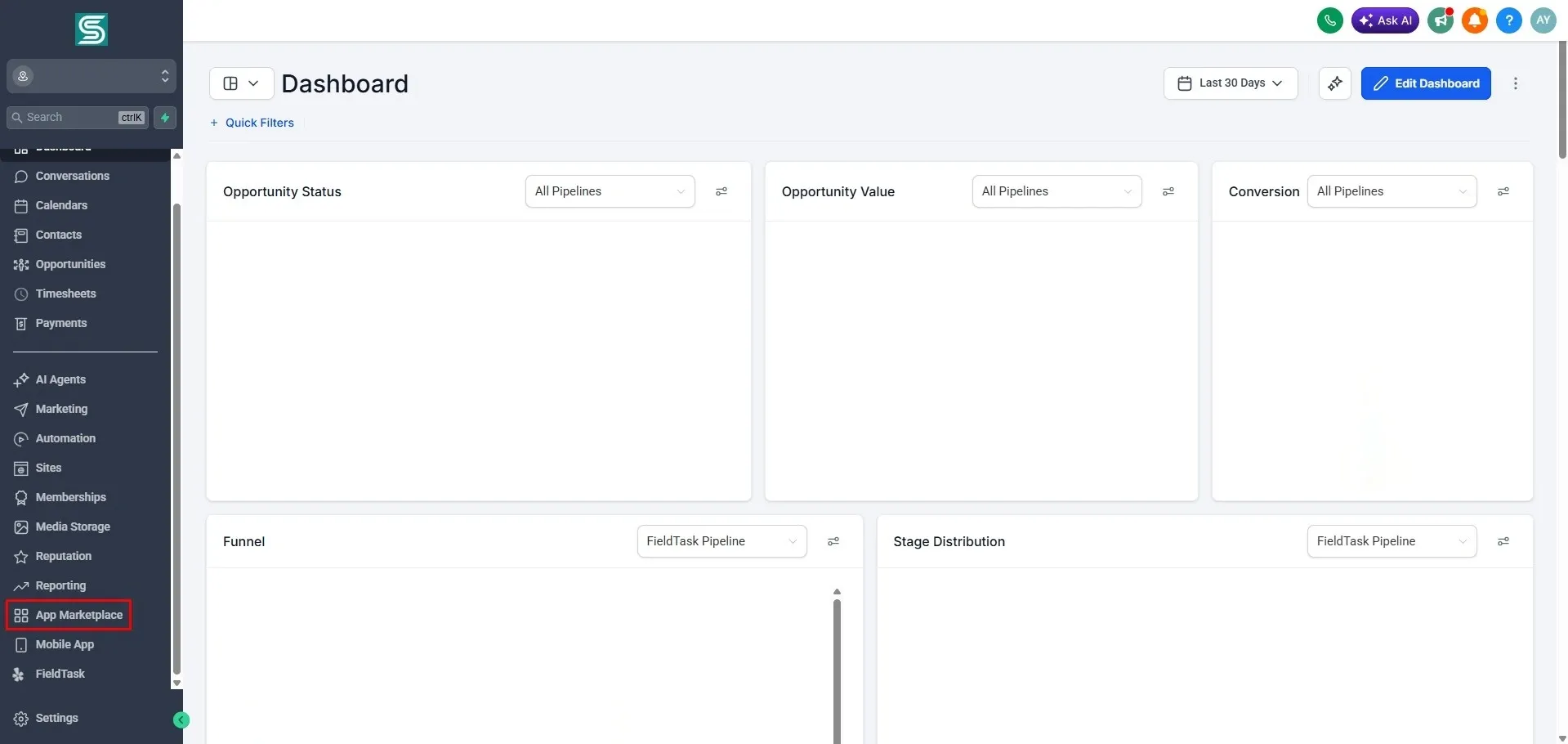Click the Stage Distribution widget title
Image resolution: width=1568 pixels, height=744 pixels.
tap(949, 541)
